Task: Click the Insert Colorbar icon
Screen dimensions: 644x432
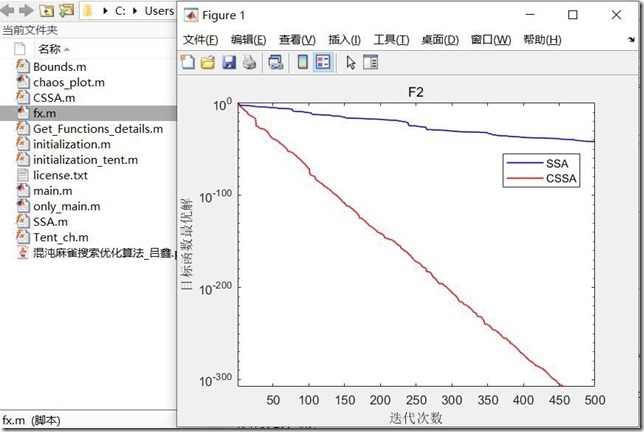Action: pyautogui.click(x=303, y=62)
